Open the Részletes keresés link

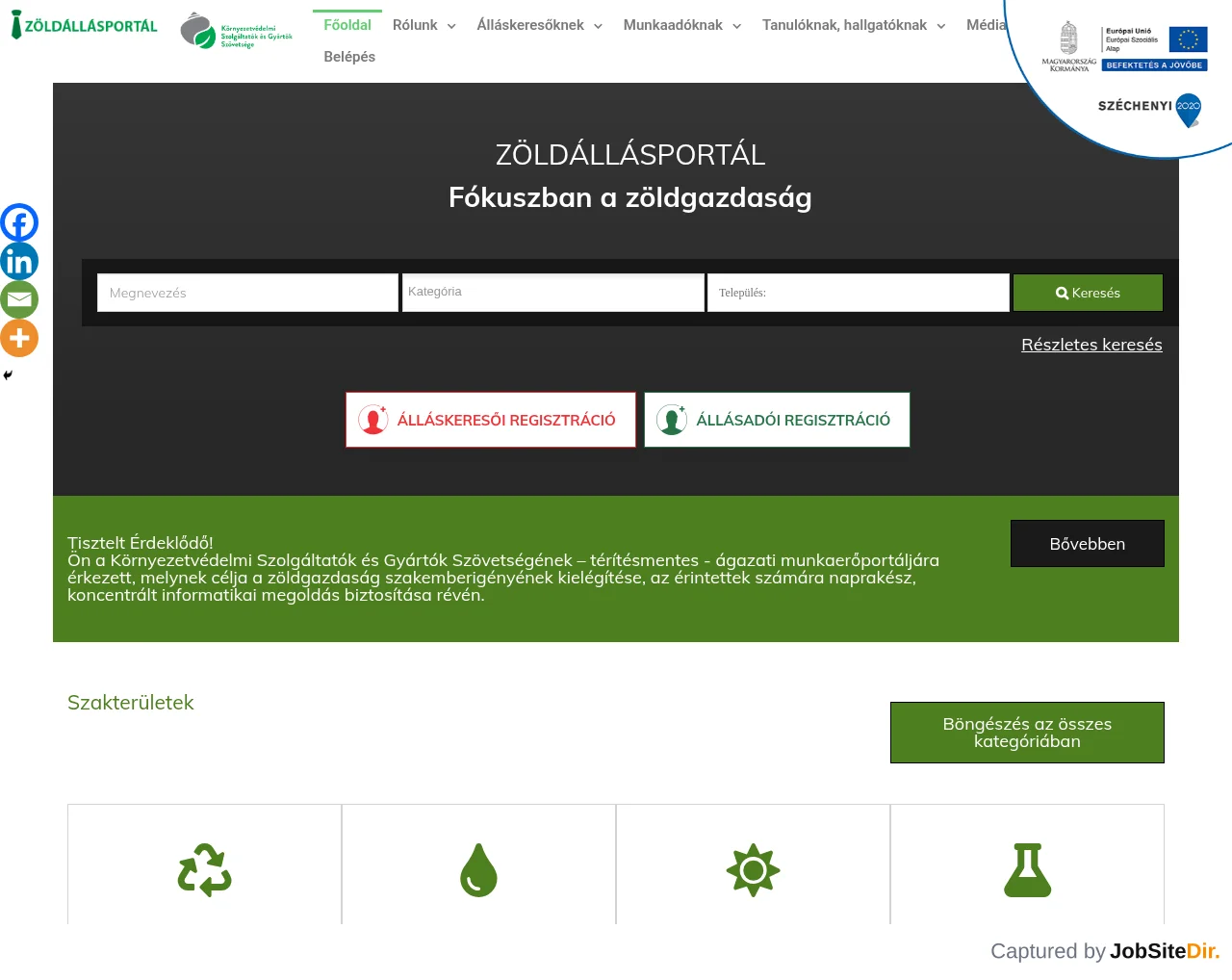pos(1091,345)
